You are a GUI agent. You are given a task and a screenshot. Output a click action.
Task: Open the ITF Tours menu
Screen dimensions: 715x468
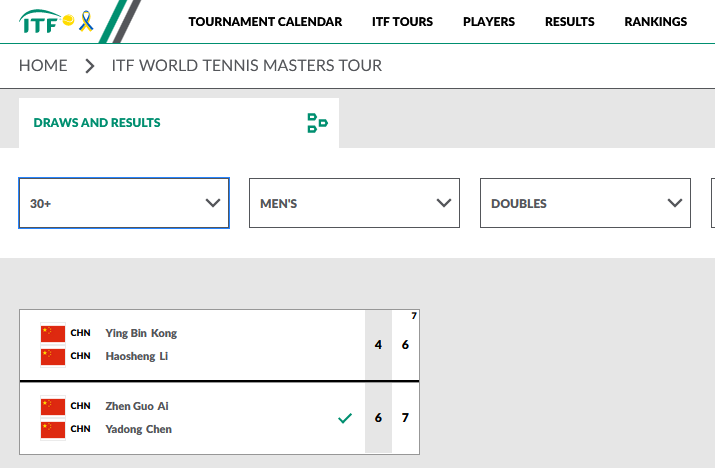(x=402, y=22)
